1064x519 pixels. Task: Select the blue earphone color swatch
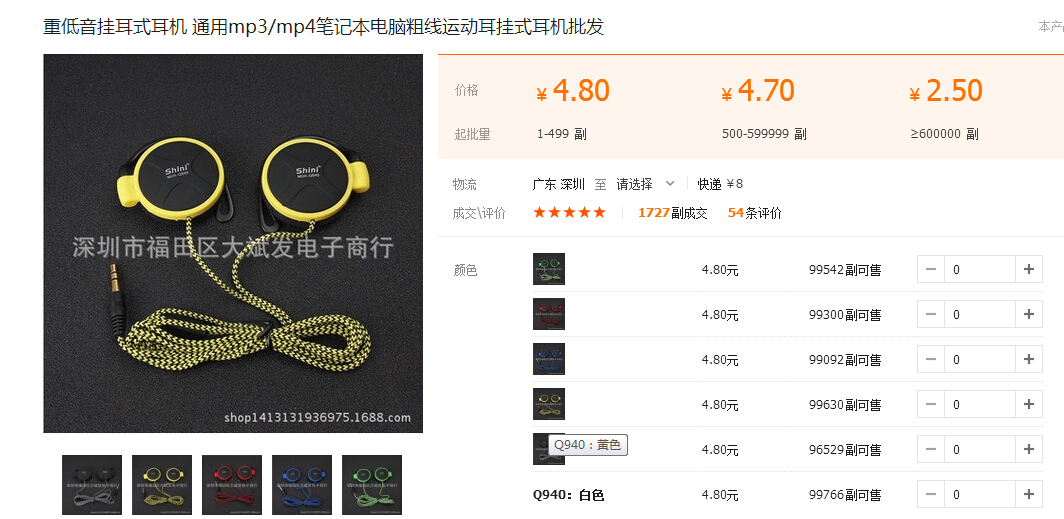click(x=549, y=359)
